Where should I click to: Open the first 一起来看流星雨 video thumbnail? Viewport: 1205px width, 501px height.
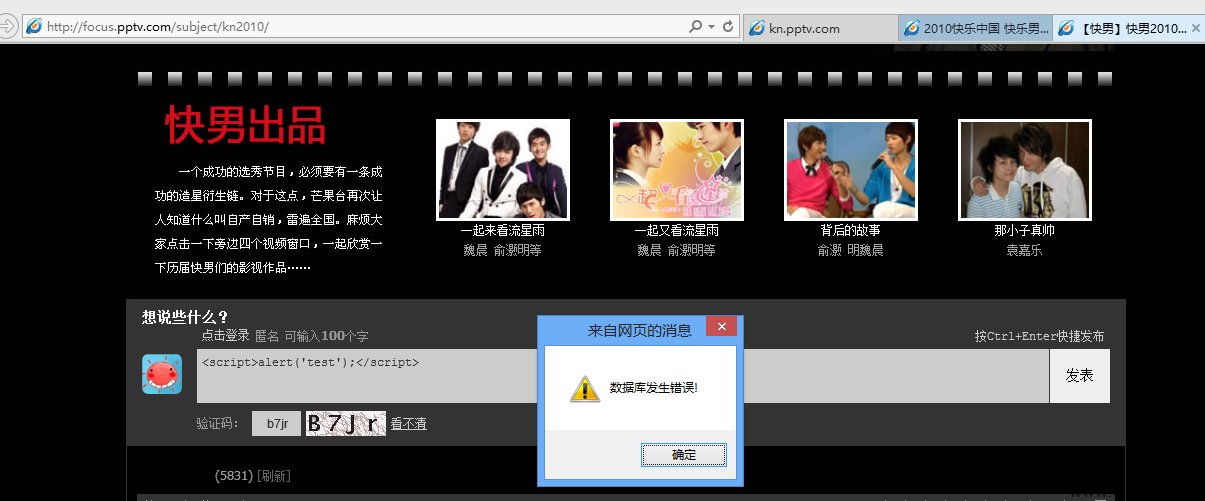pos(503,170)
